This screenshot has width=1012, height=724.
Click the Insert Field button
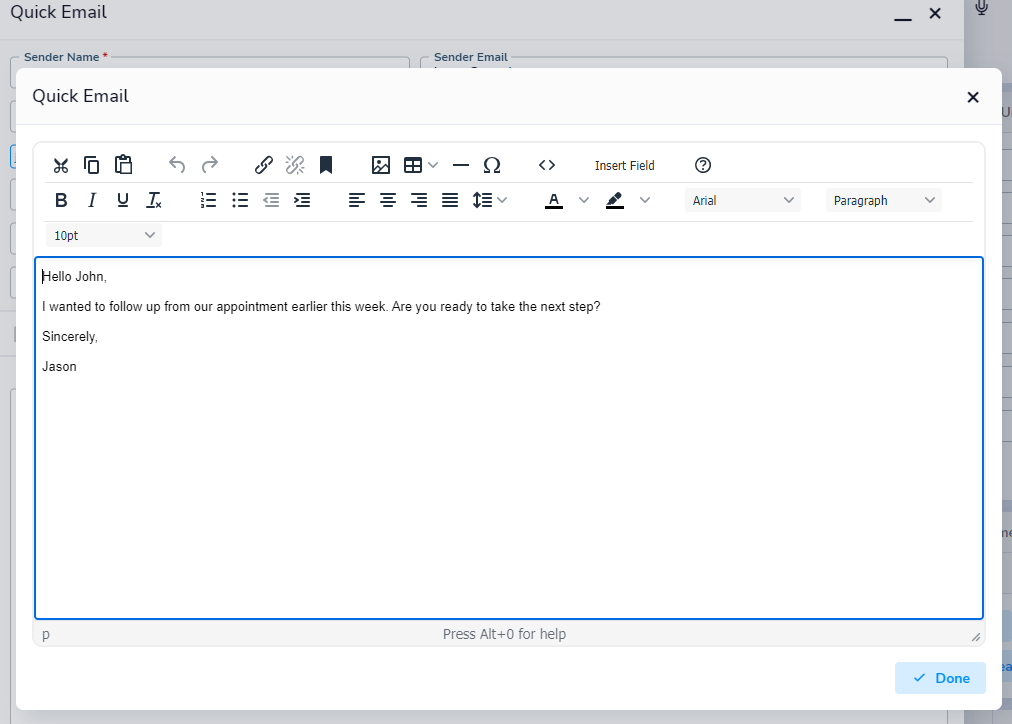pos(625,166)
